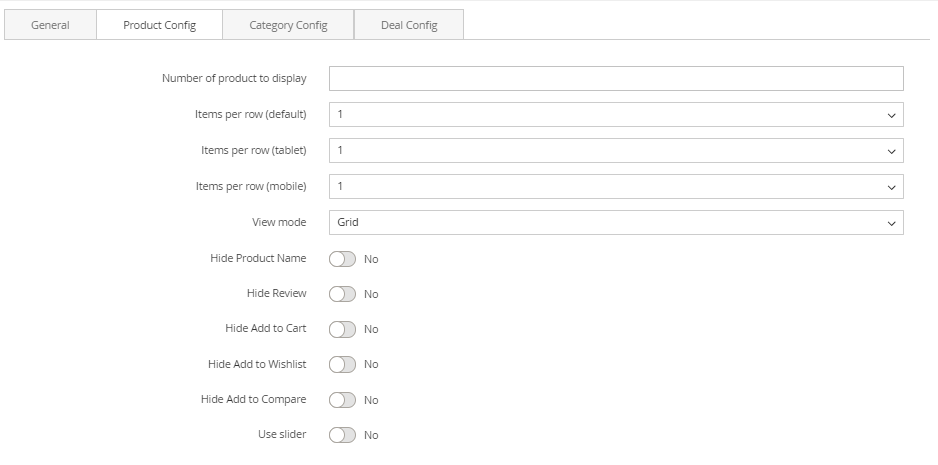Open the Category Config tab
938x465 pixels.
tap(288, 25)
